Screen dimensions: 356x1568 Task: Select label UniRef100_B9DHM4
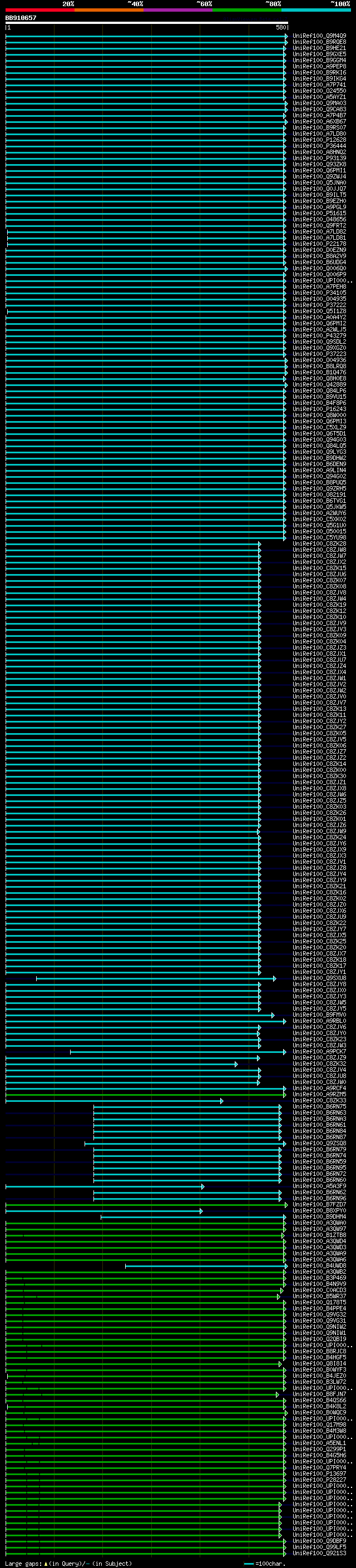tap(319, 1217)
